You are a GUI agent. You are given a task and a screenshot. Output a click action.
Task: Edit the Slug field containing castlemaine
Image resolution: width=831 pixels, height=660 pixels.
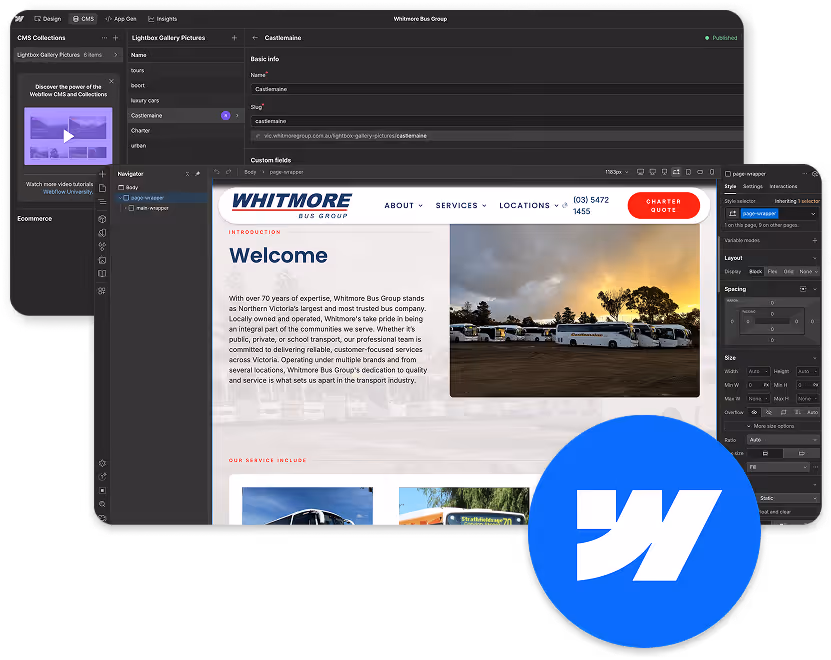[x=497, y=121]
